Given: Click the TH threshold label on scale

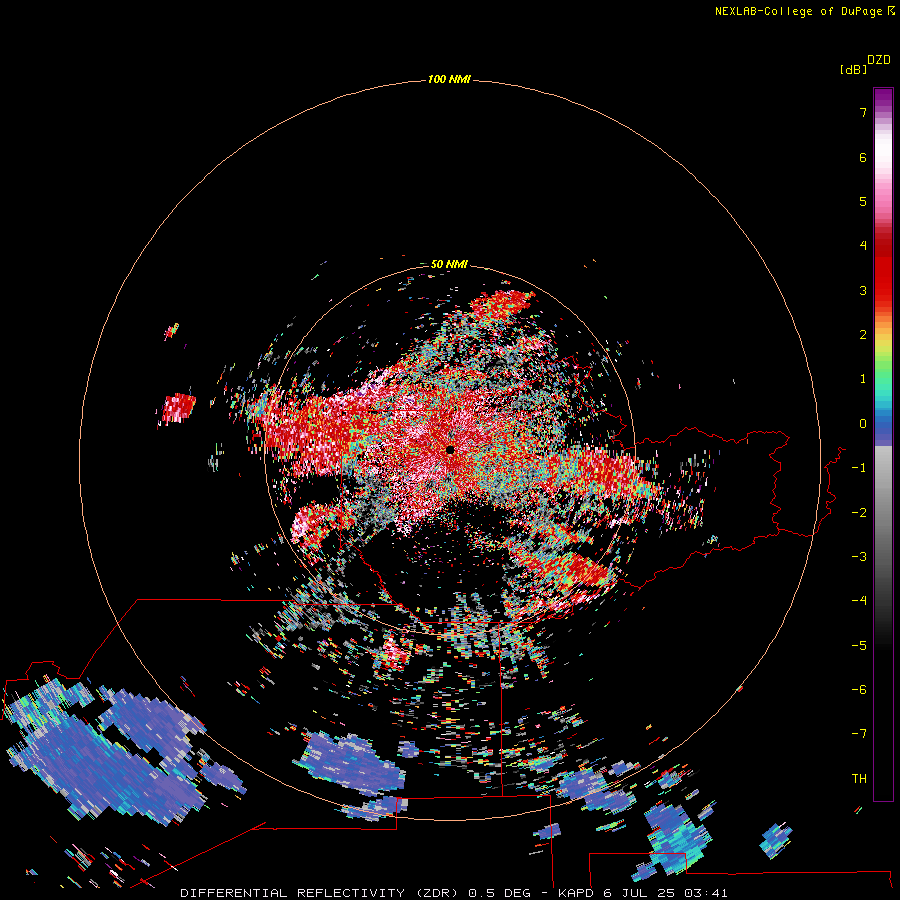Looking at the screenshot, I should tap(859, 778).
